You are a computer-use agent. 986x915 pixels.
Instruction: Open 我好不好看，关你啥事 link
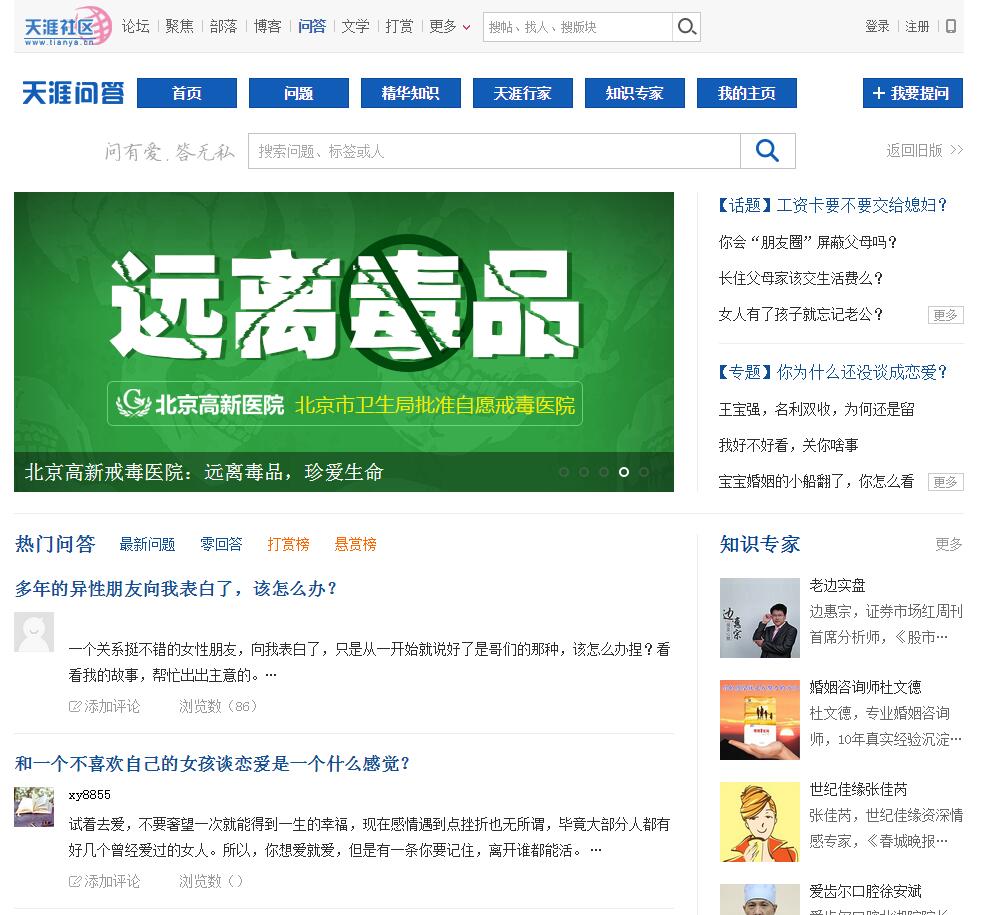[788, 445]
